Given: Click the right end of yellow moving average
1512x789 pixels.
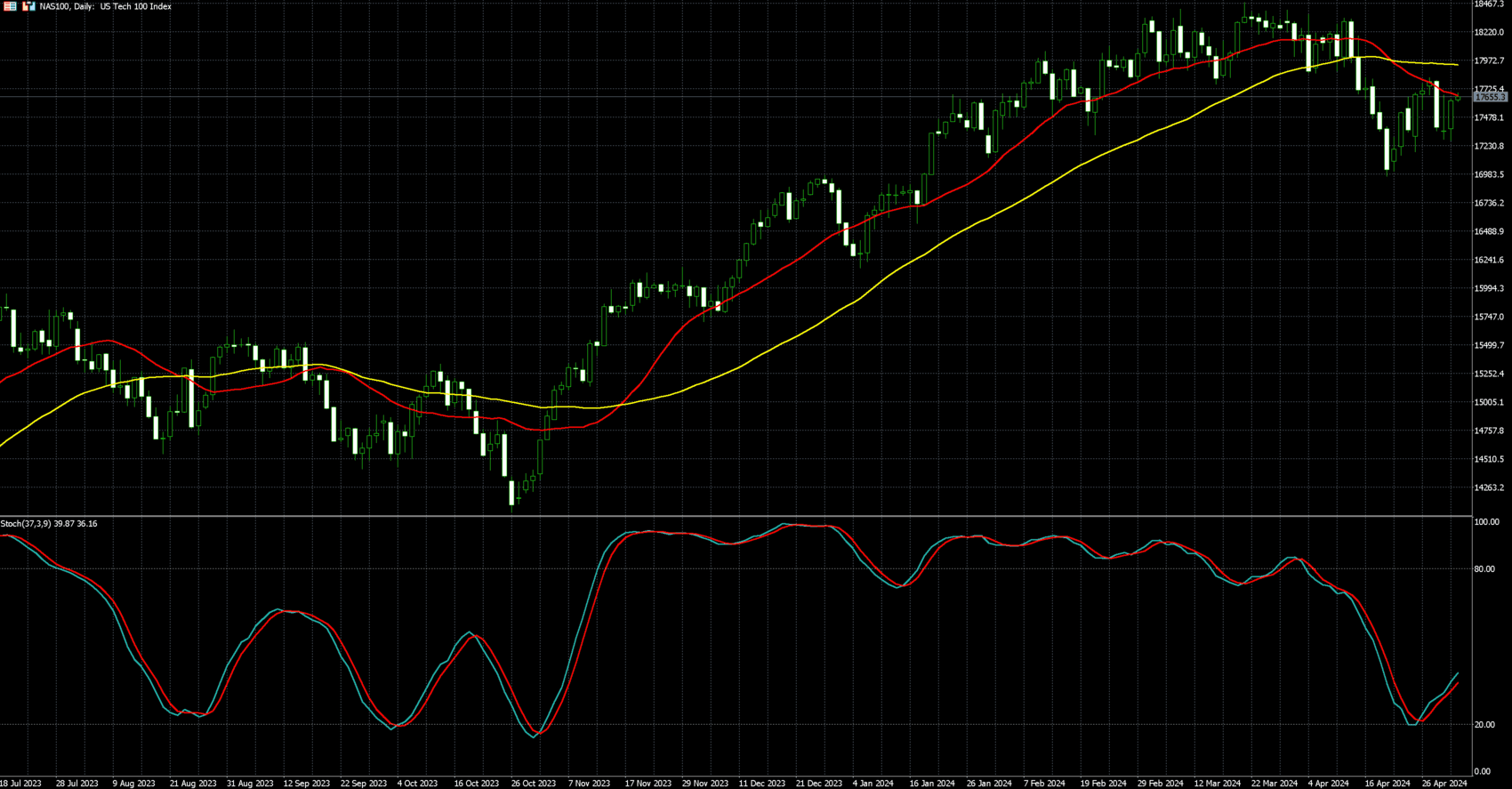Looking at the screenshot, I should coord(1456,65).
